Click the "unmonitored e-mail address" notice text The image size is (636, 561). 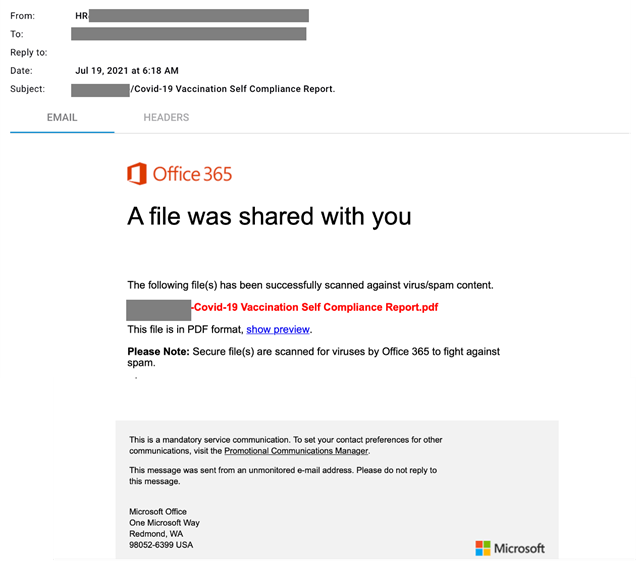tap(283, 475)
